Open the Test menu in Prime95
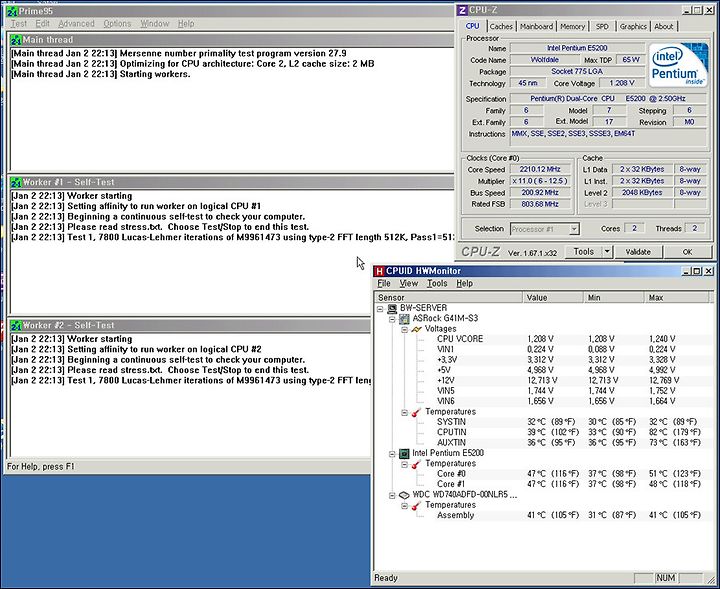The height and width of the screenshot is (589, 720). (19, 23)
